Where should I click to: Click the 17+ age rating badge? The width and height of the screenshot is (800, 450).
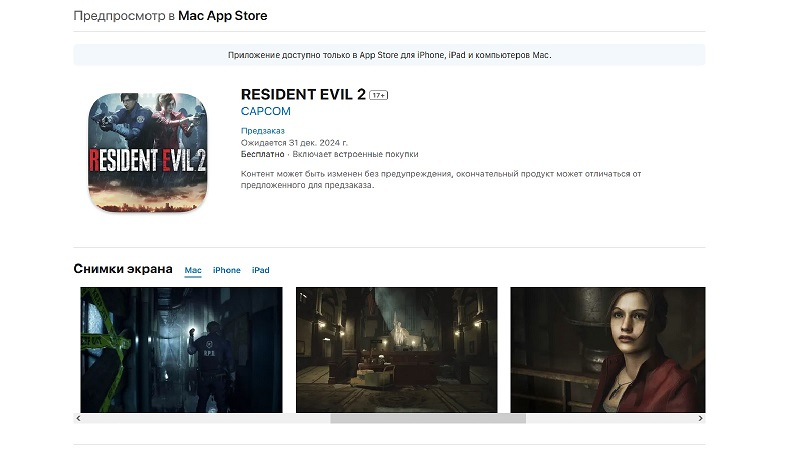pos(379,95)
